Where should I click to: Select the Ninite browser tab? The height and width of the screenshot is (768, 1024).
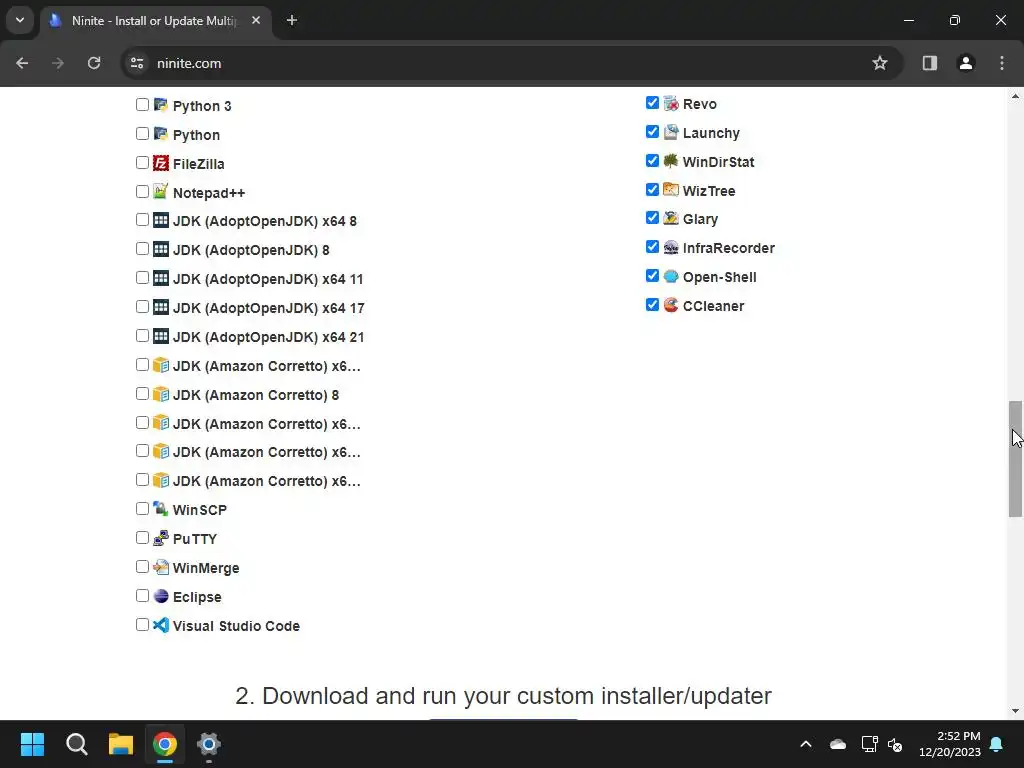click(155, 21)
